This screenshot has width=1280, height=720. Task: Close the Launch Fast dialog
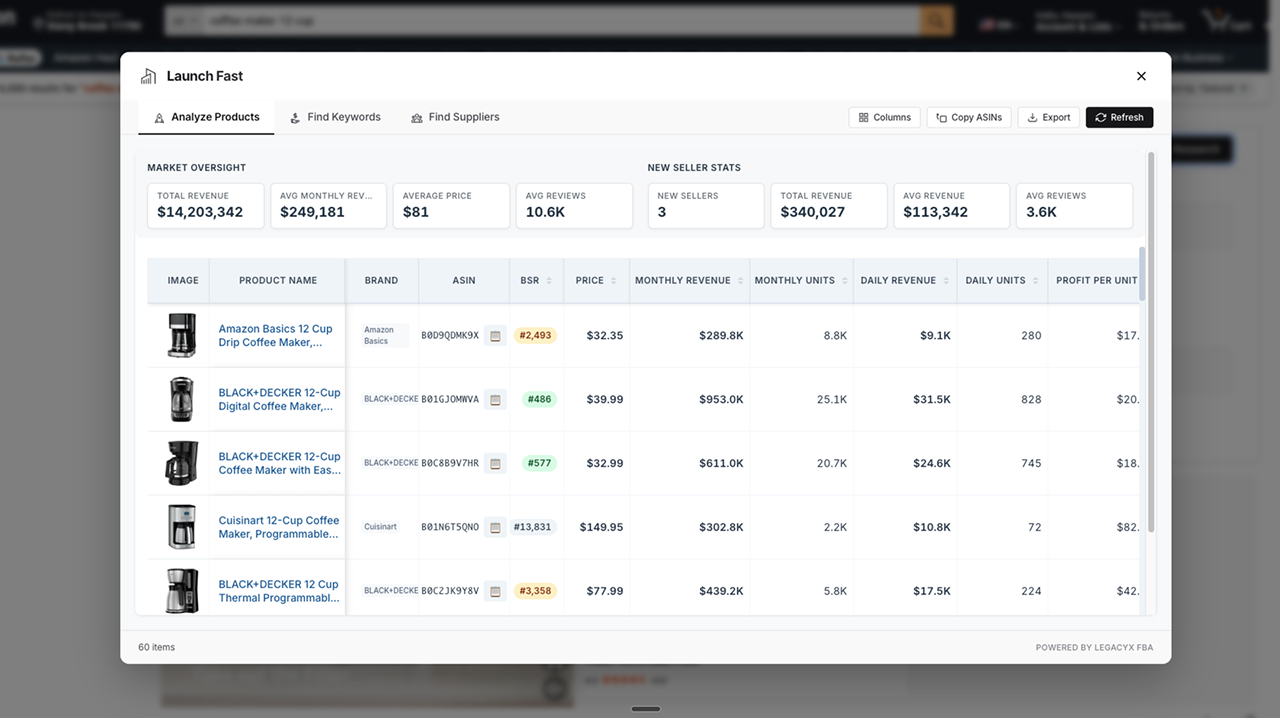click(1141, 76)
